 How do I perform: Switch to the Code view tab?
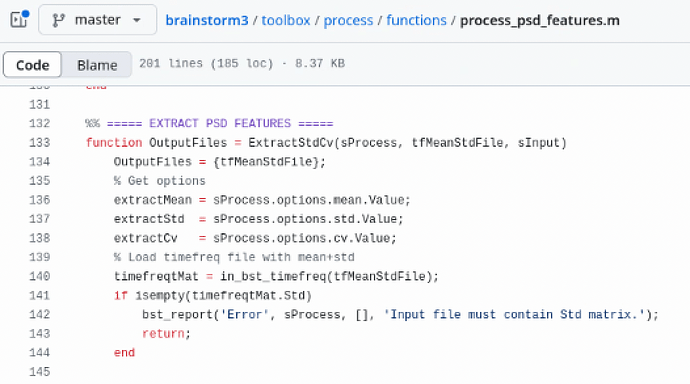(33, 65)
